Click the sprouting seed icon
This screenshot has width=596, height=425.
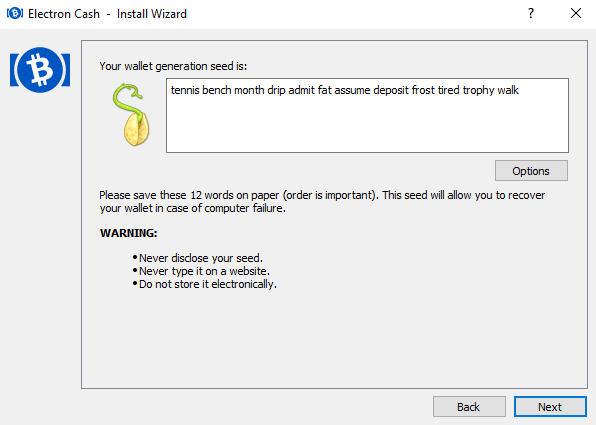pos(131,115)
